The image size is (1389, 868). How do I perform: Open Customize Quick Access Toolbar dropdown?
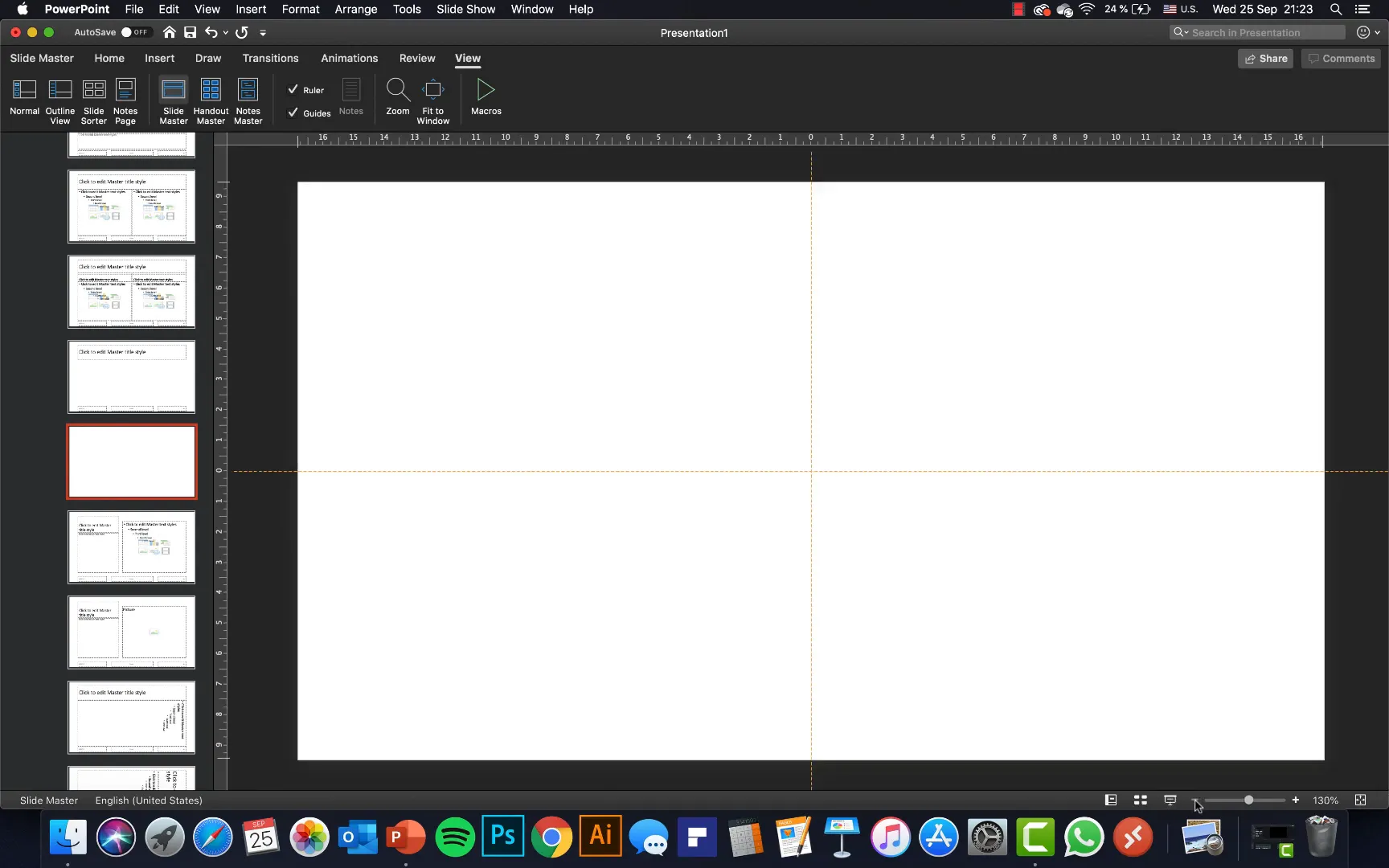(x=263, y=33)
